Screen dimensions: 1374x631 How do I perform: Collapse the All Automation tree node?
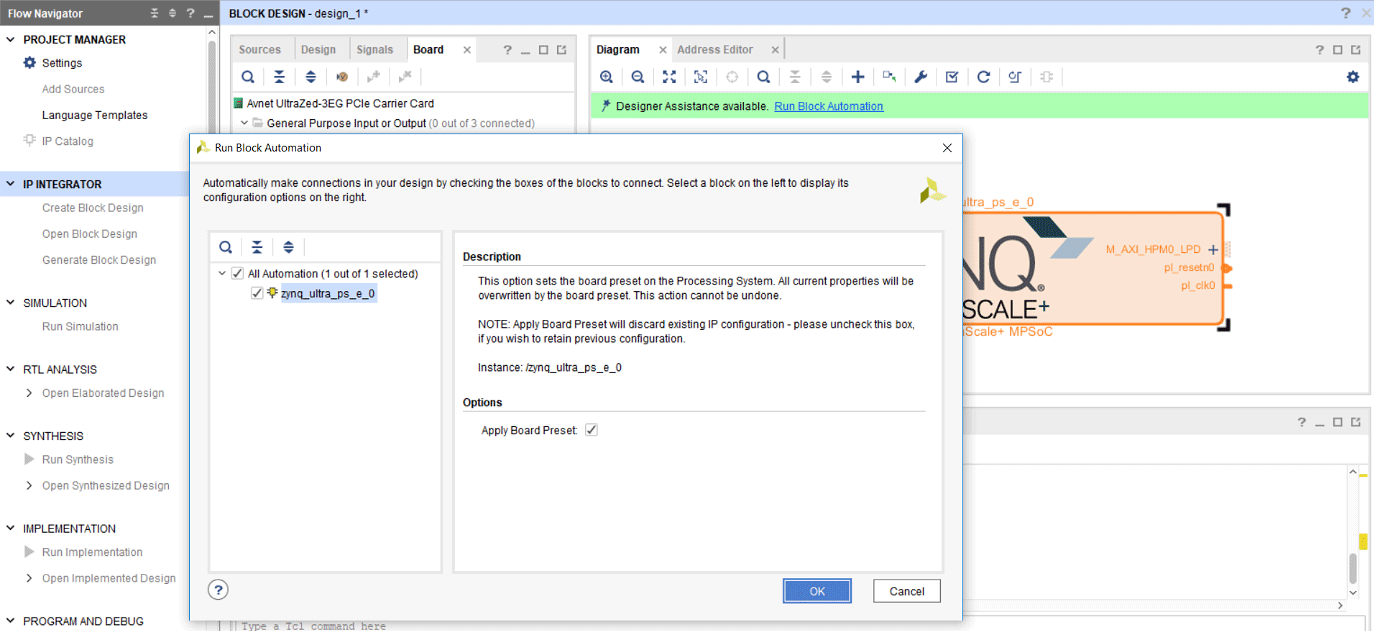pyautogui.click(x=222, y=274)
